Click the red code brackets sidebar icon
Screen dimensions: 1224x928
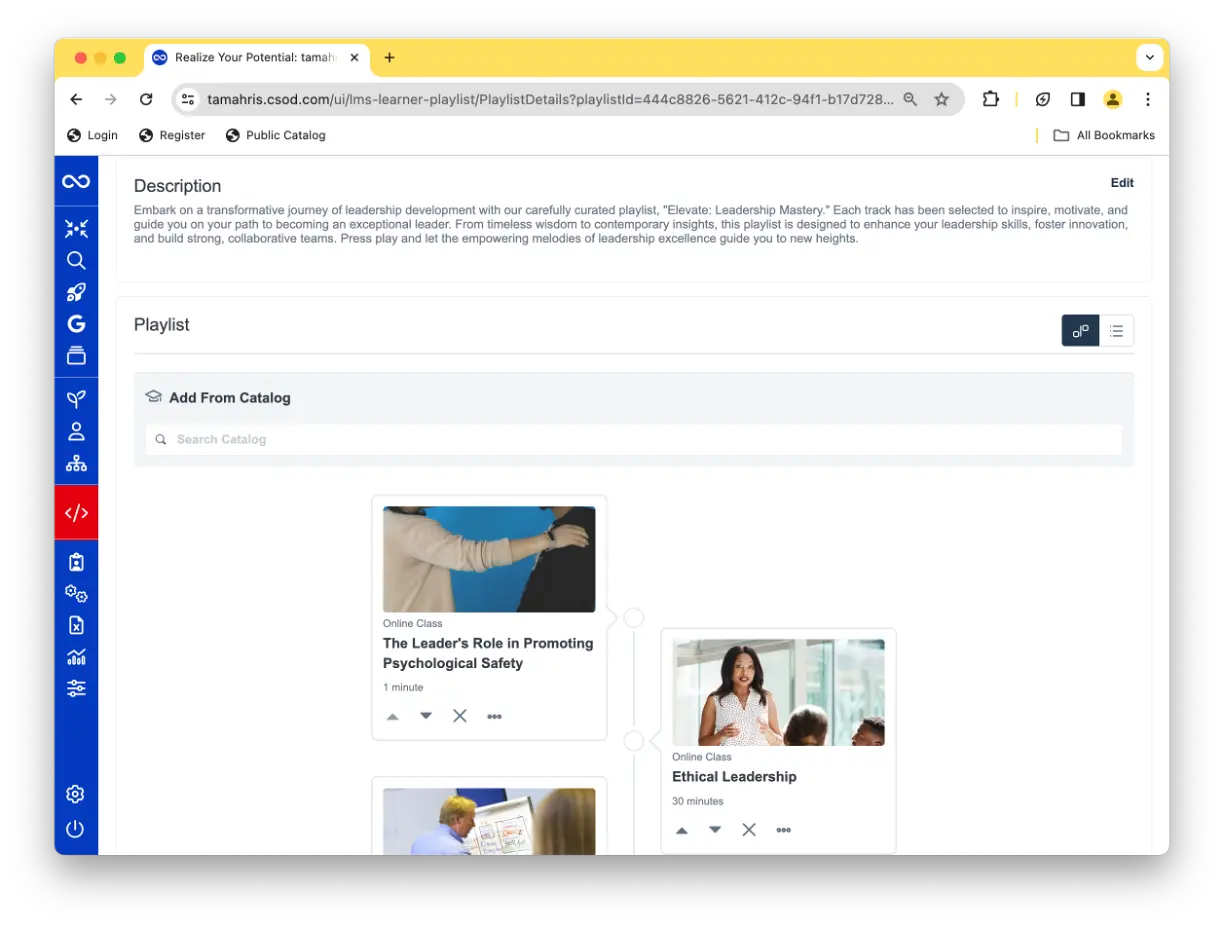click(x=76, y=513)
